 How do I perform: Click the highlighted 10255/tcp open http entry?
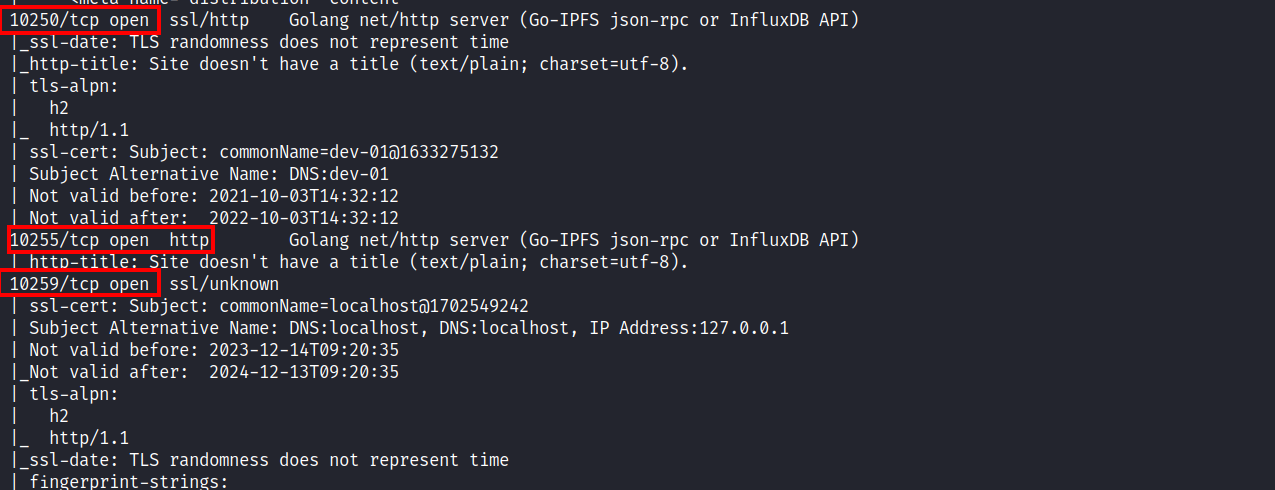click(x=109, y=240)
